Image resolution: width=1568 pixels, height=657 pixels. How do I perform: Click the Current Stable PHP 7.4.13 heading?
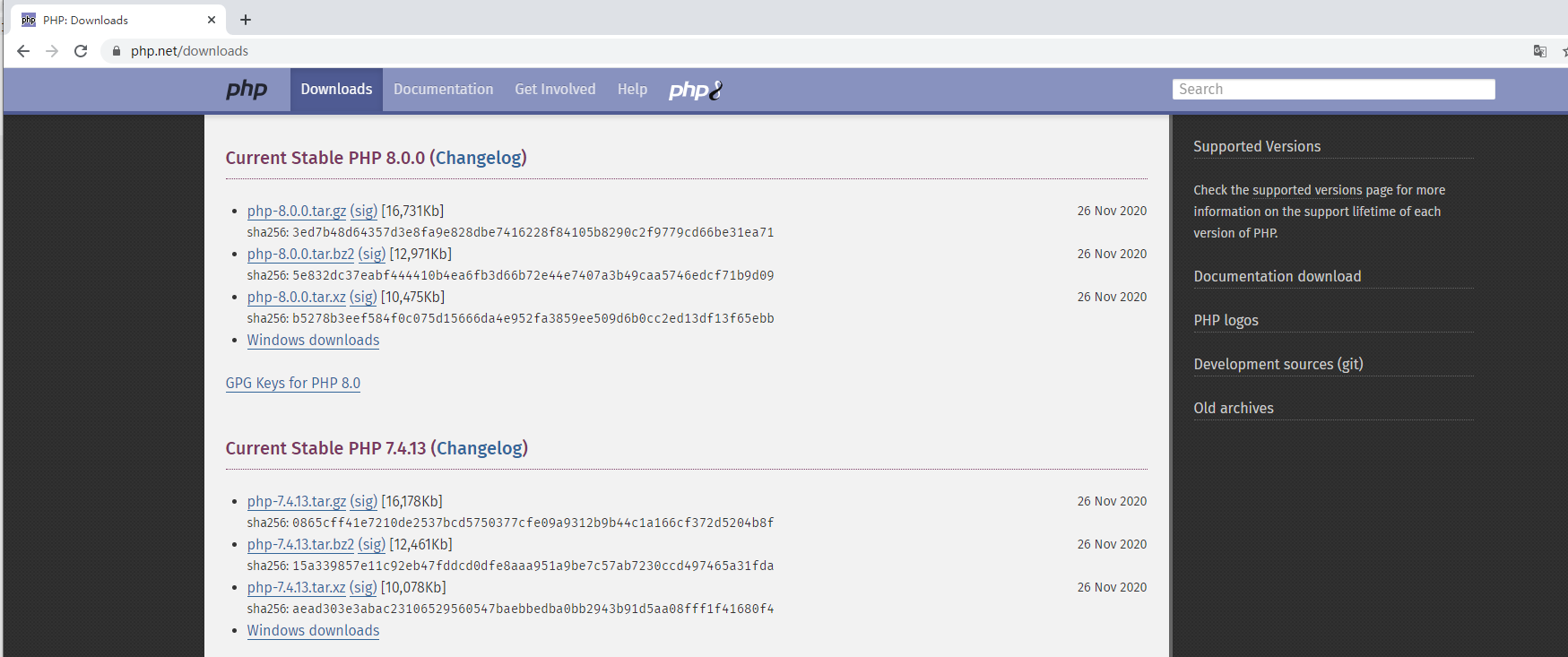pos(377,448)
